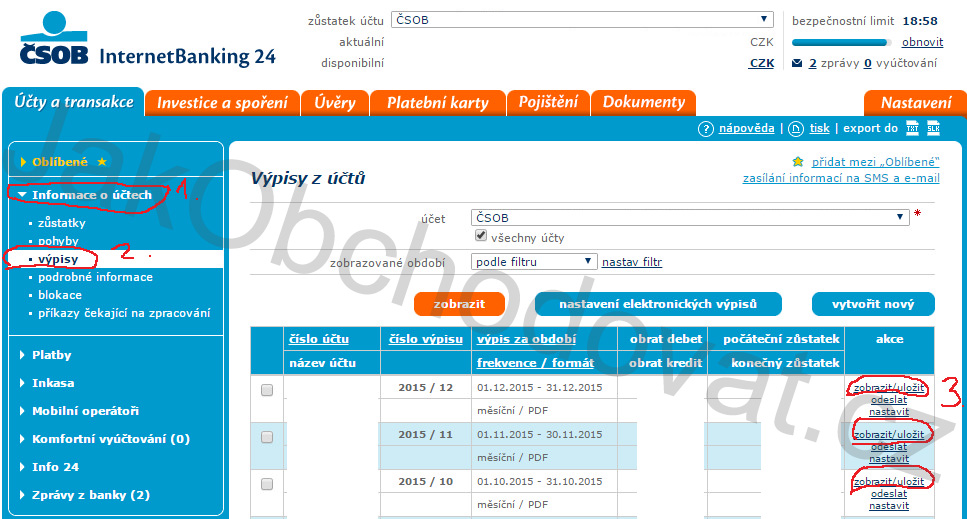Viewport: 967px width, 519px height.
Task: Select výpisy in the sidebar
Action: [x=58, y=259]
